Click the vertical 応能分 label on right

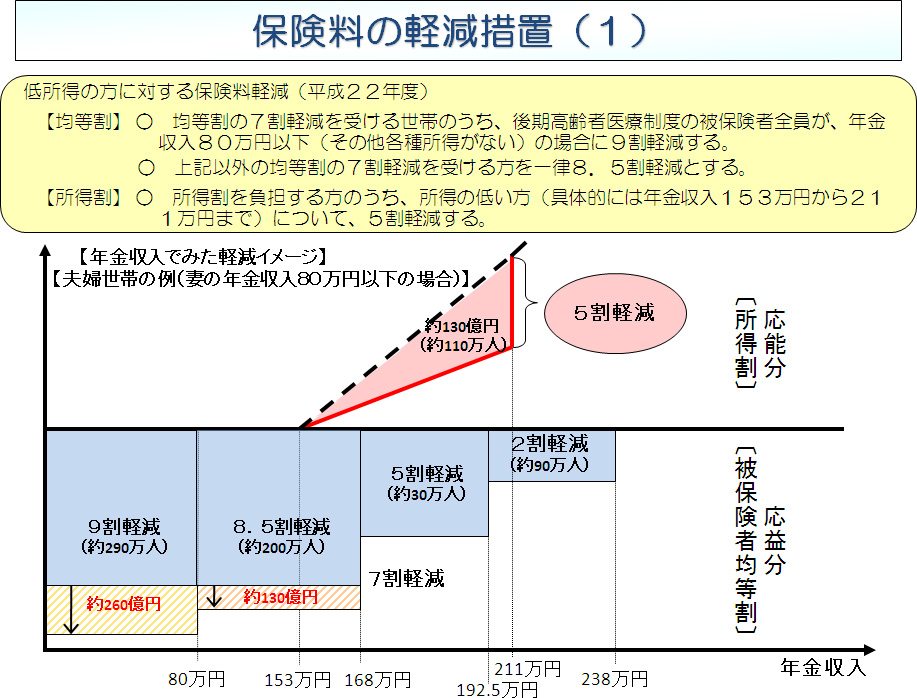[x=774, y=349]
